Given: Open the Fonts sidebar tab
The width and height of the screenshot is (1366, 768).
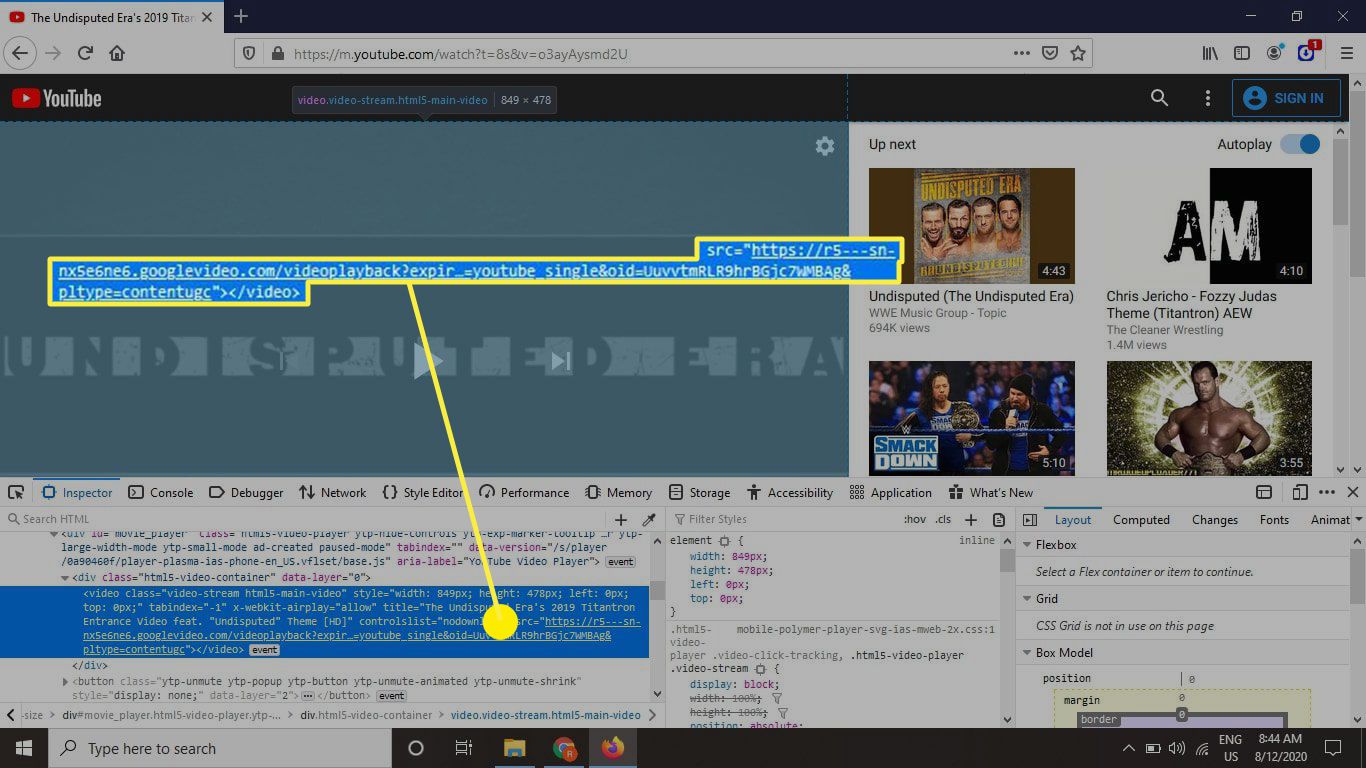Looking at the screenshot, I should coord(1274,520).
